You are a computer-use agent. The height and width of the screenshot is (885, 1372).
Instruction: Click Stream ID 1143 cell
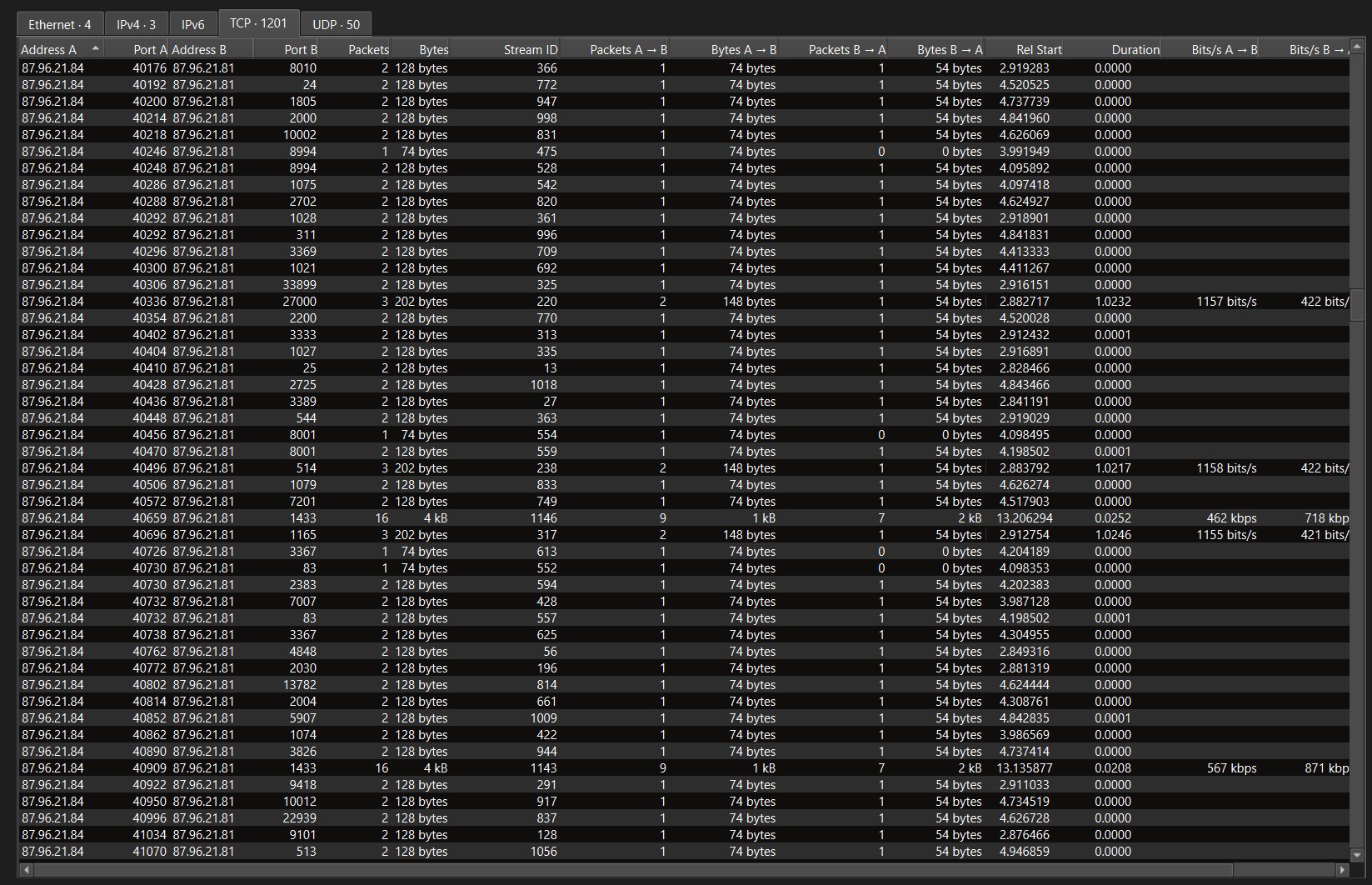click(x=543, y=768)
